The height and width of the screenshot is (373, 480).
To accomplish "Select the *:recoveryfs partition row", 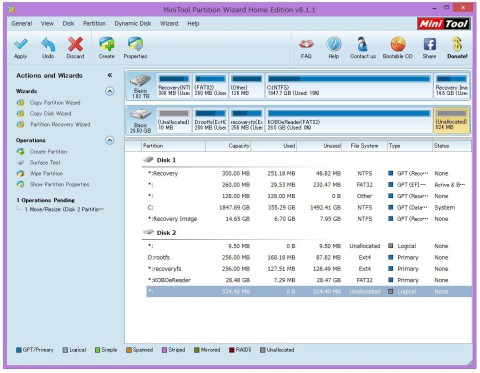I will 309,269.
